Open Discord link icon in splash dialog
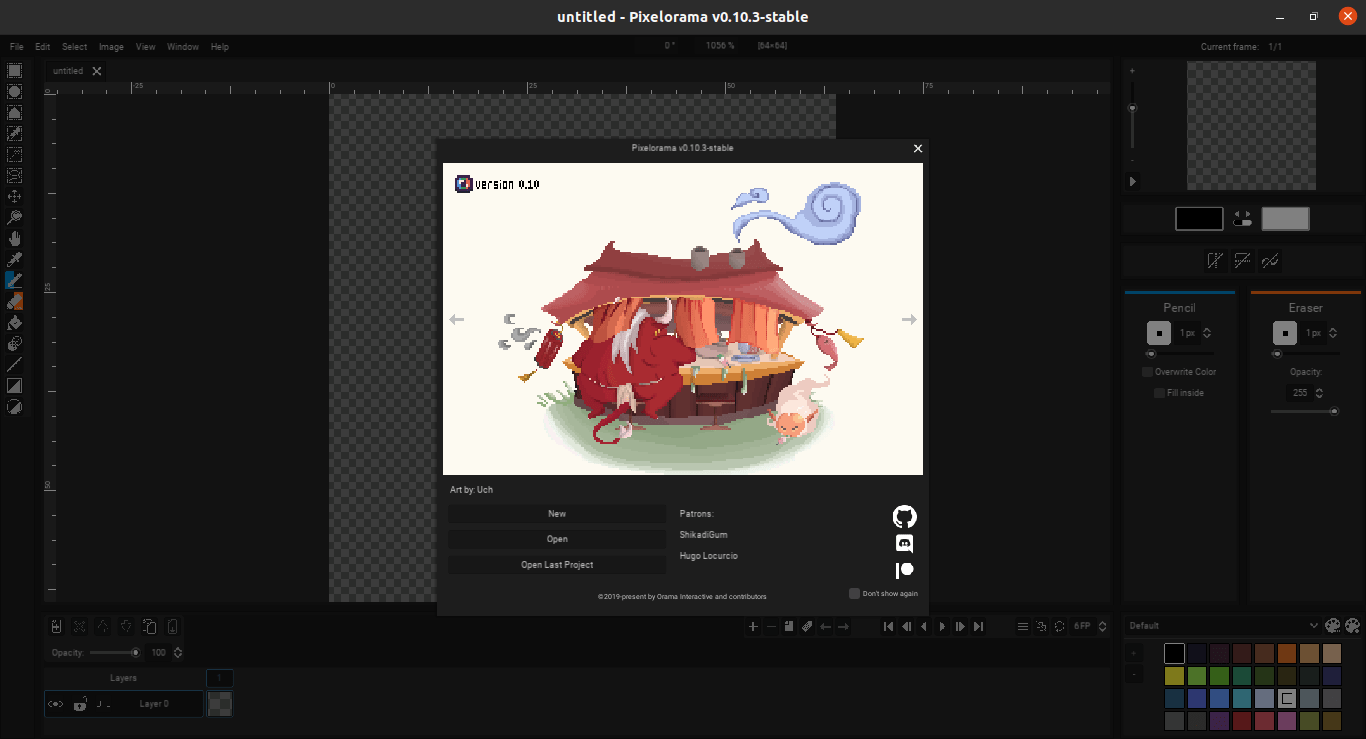The image size is (1366, 739). point(904,544)
